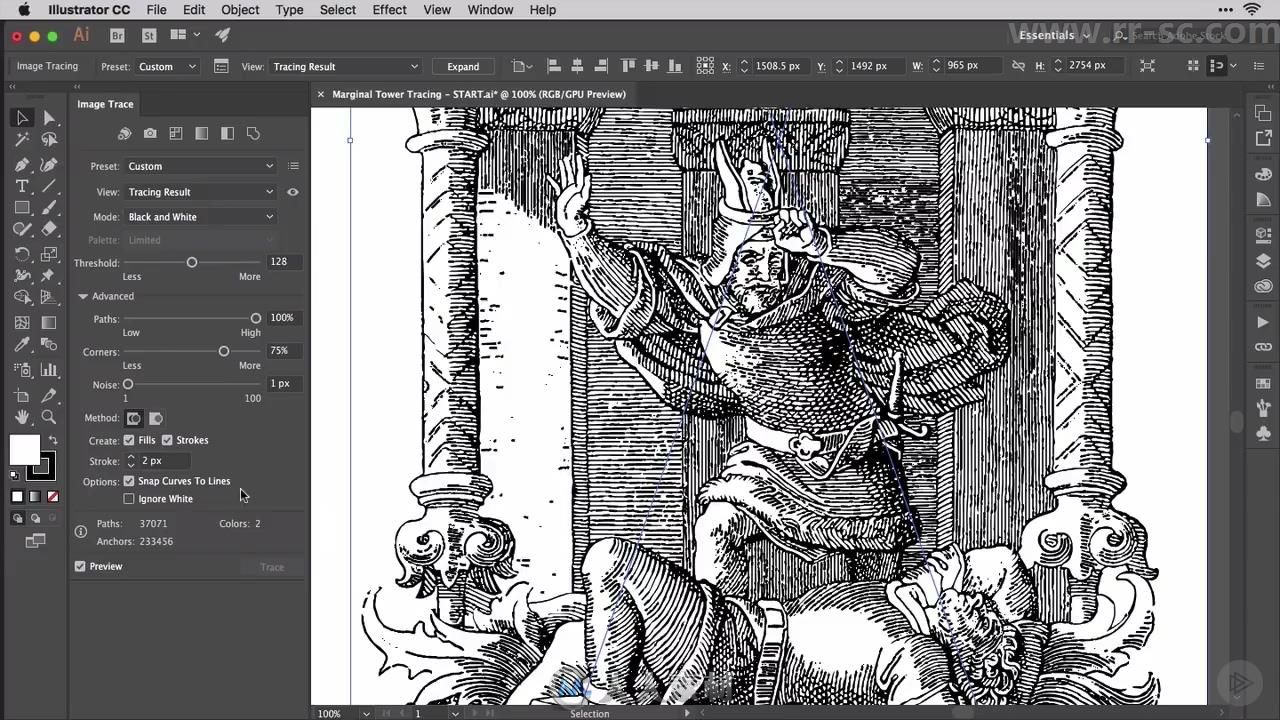The image size is (1280, 720).
Task: Open the Preset dropdown in Image Trace panel
Action: tap(200, 166)
